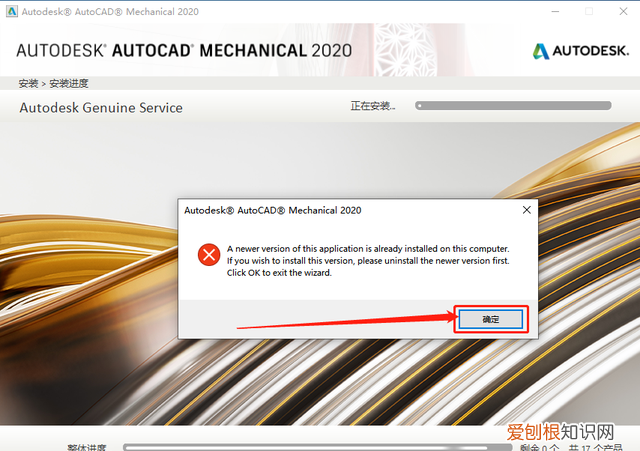Close the installer window
The width and height of the screenshot is (640, 451).
(623, 11)
